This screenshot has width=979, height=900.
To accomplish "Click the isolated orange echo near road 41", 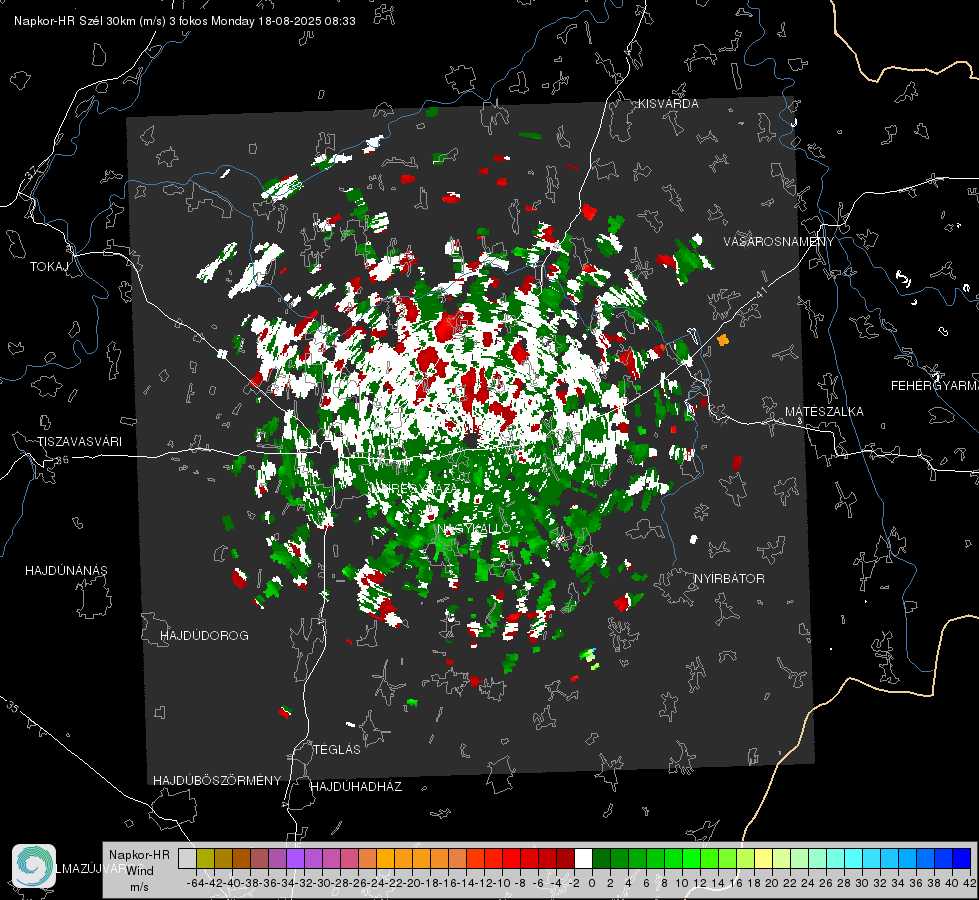I will [x=723, y=340].
